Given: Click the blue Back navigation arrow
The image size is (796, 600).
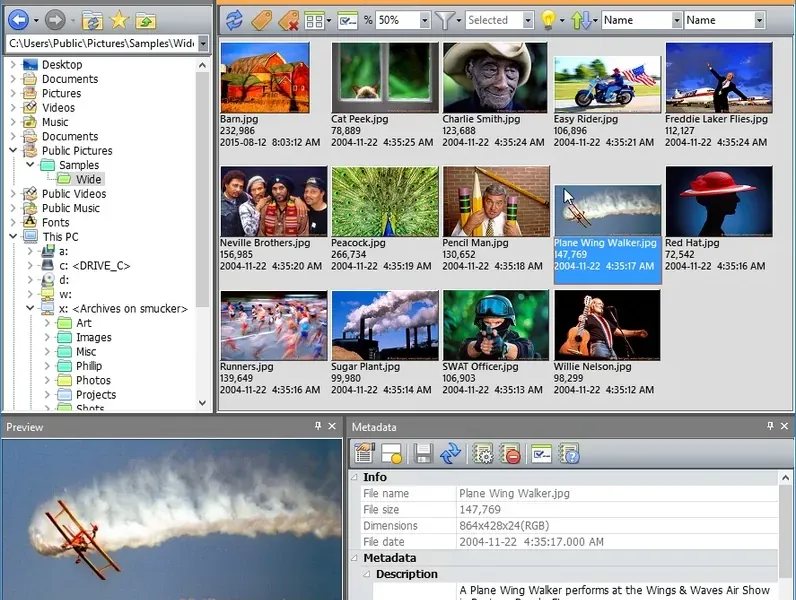Looking at the screenshot, I should (17, 19).
